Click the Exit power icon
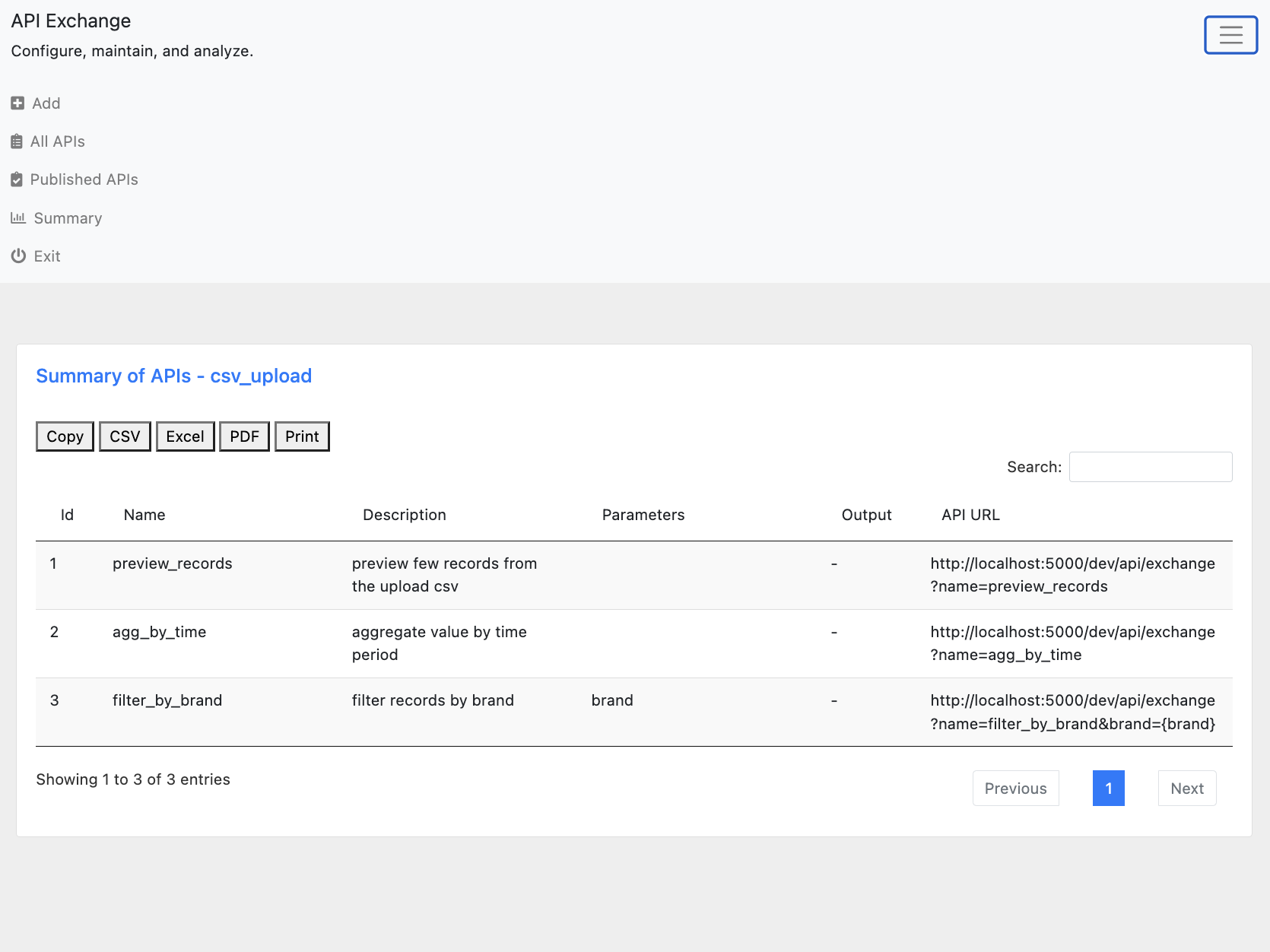This screenshot has width=1270, height=952. [18, 256]
